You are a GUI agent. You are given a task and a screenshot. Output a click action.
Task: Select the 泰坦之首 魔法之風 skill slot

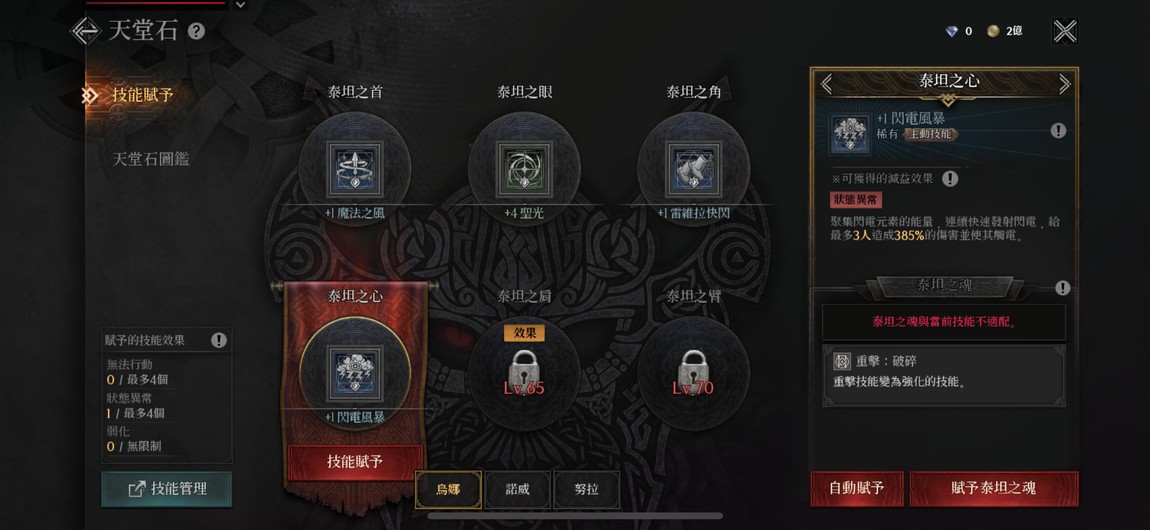tap(355, 169)
